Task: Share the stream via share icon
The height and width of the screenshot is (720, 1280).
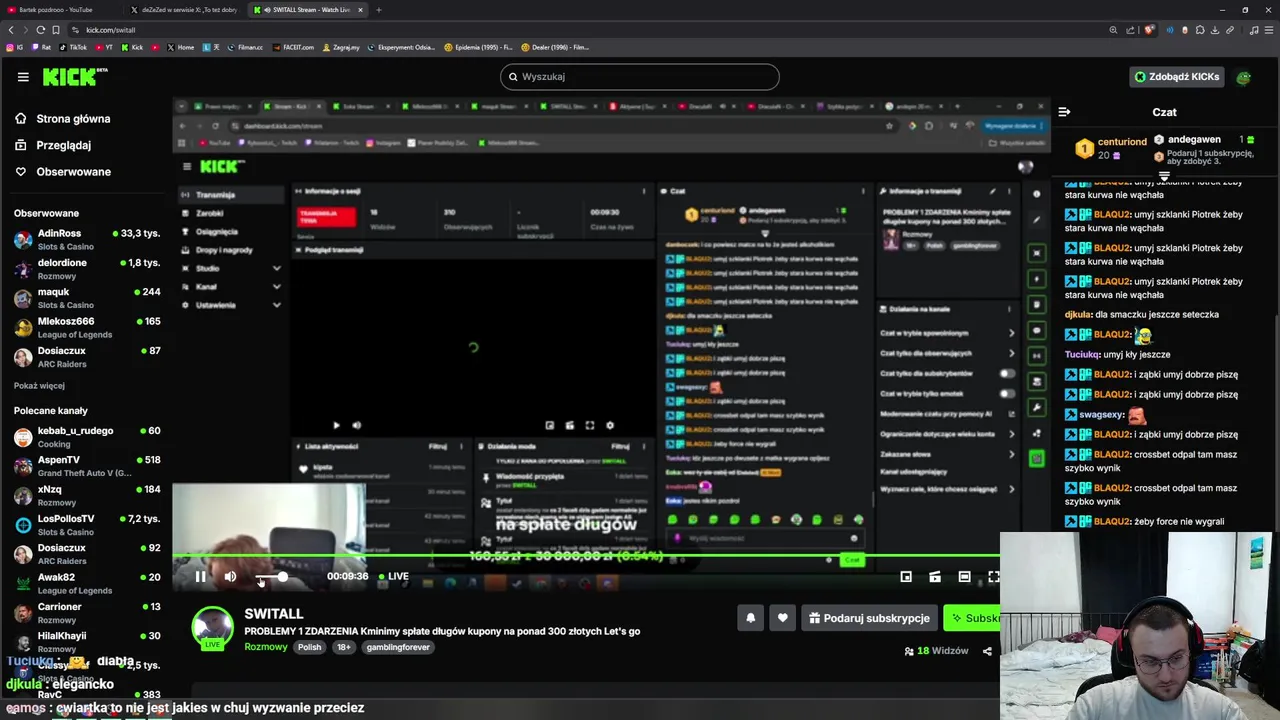Action: 987,651
